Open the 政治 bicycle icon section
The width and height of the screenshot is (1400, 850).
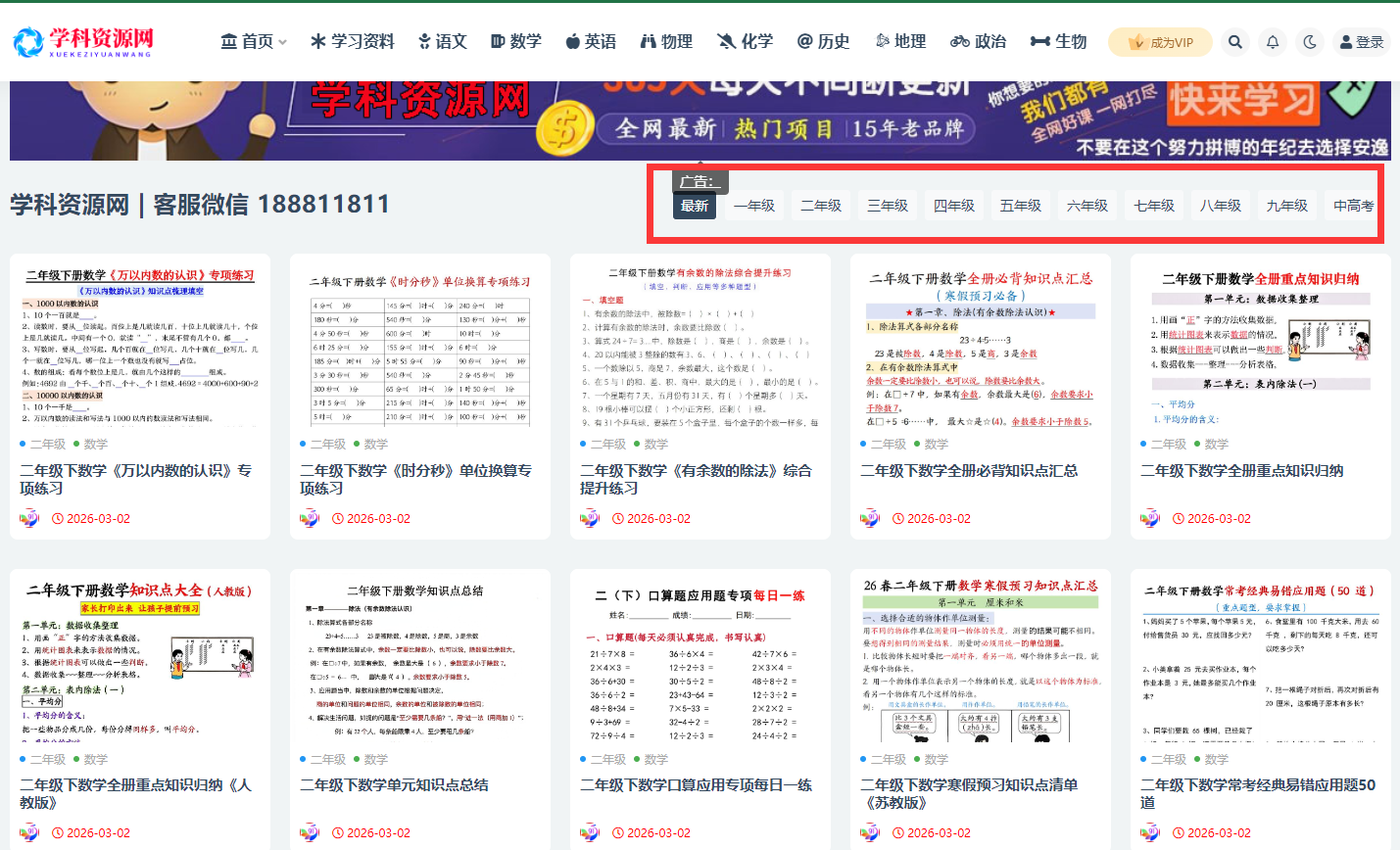(x=978, y=41)
